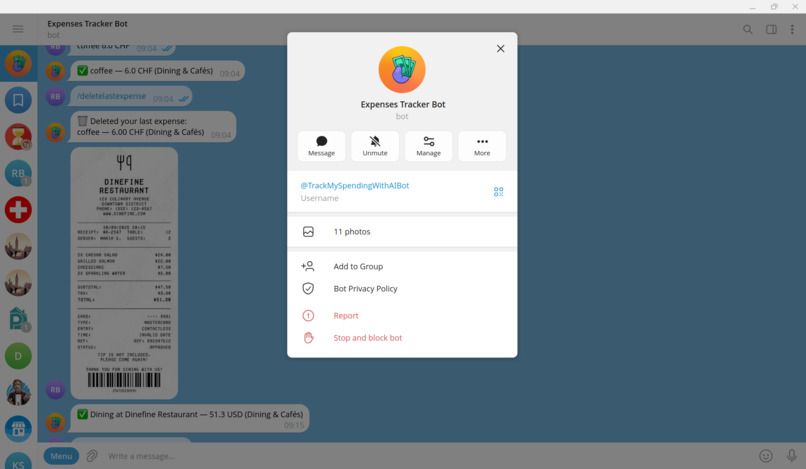Open the 11 photos shared media
Viewport: 806px width, 469px height.
pyautogui.click(x=402, y=232)
